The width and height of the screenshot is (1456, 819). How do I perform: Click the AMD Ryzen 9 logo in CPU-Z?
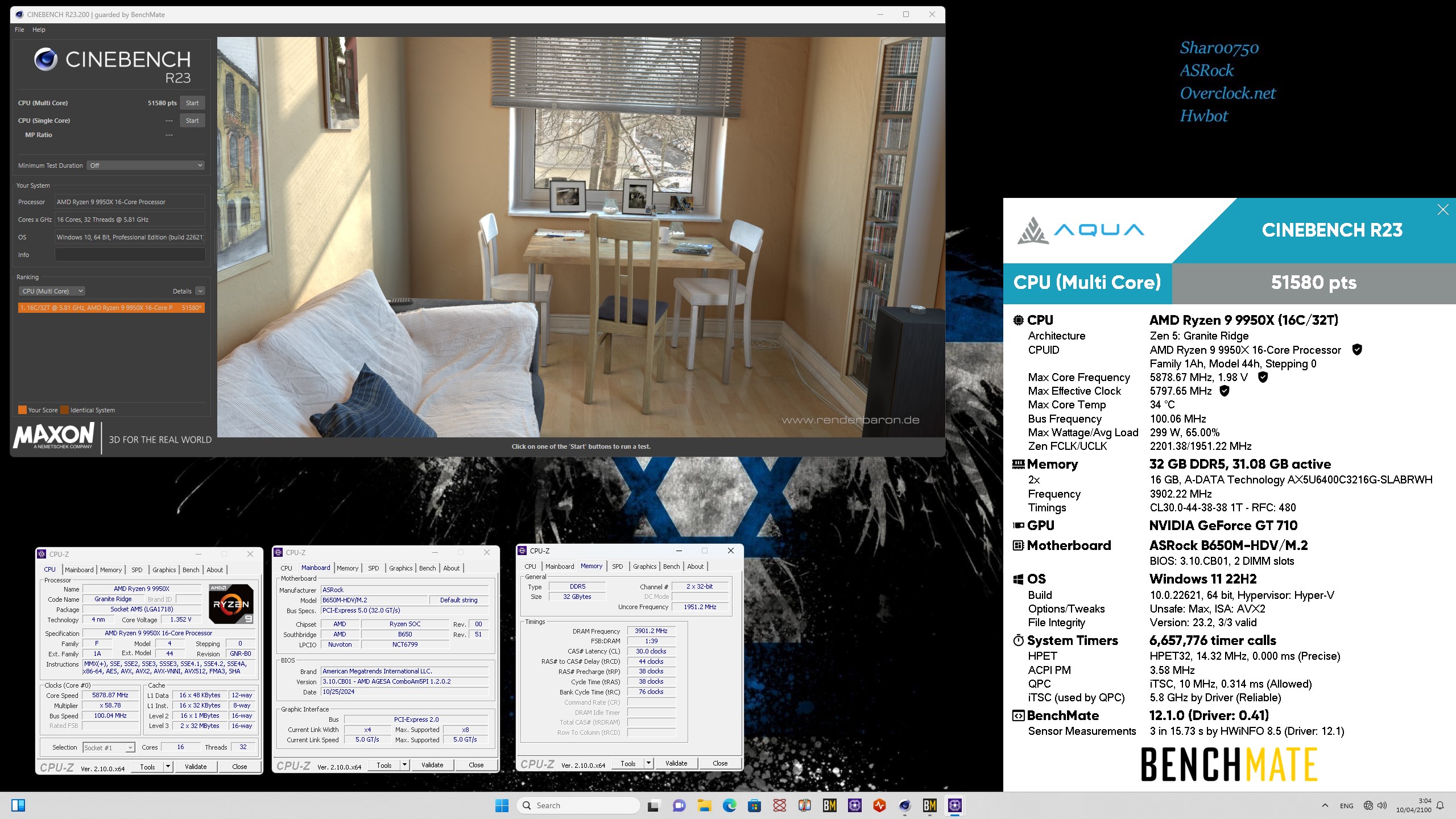(231, 604)
